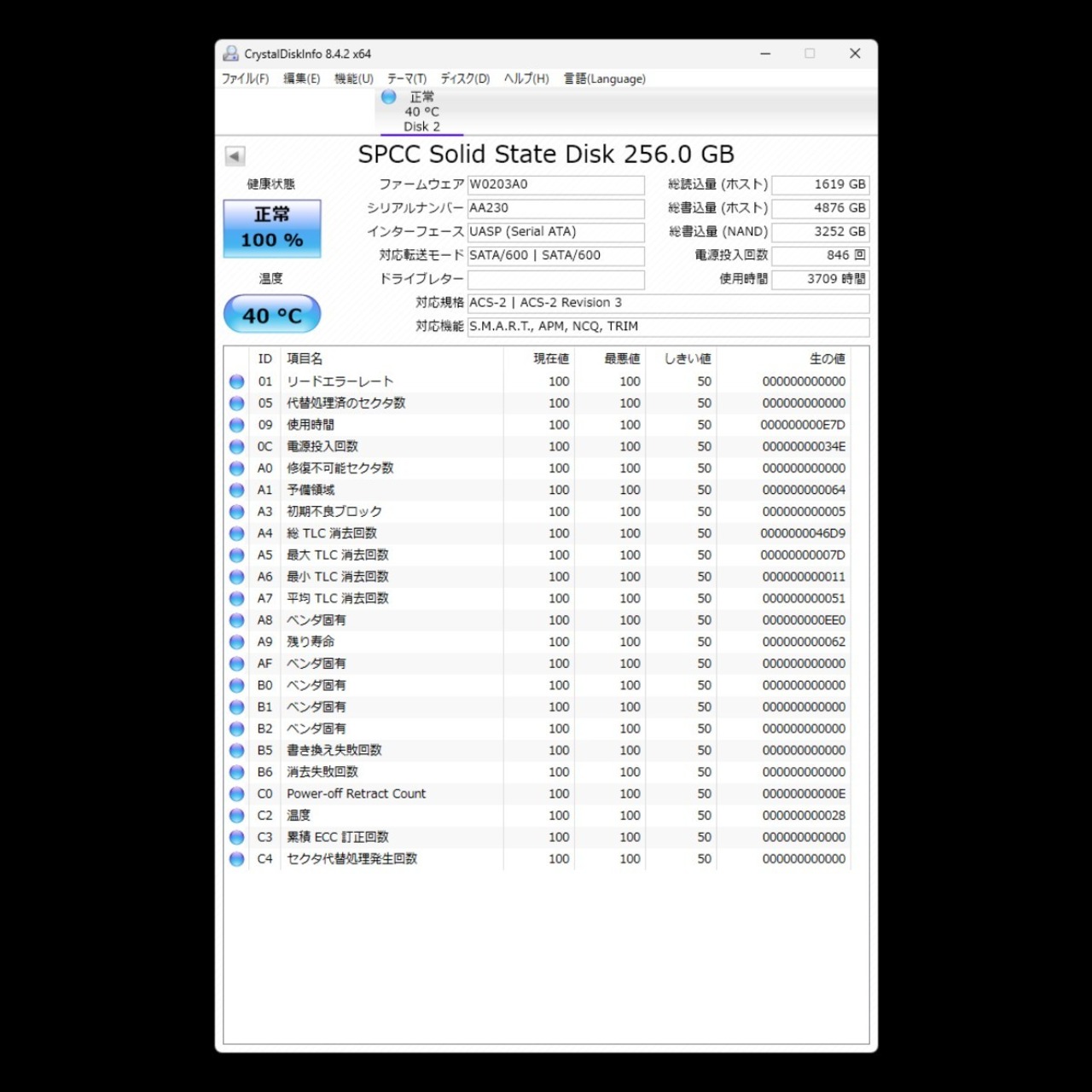Click the status orb for ID 09

click(x=237, y=425)
